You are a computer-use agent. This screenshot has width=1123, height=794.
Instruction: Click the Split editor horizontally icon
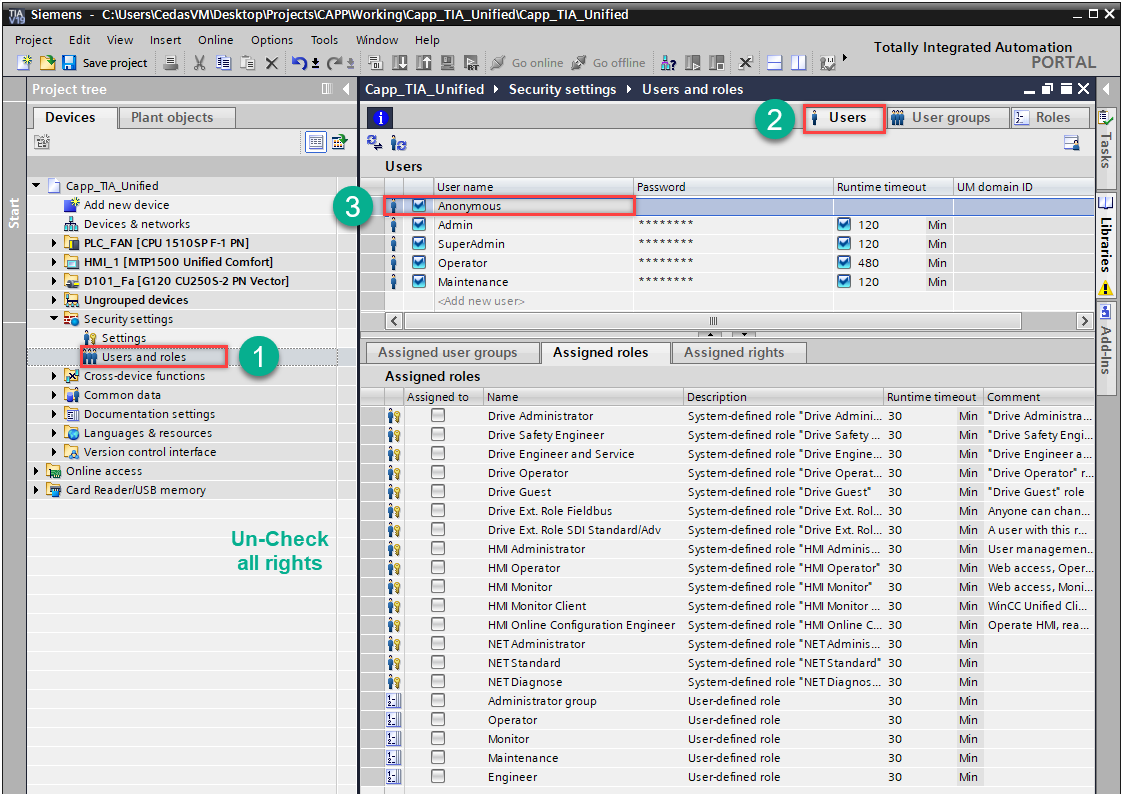click(775, 63)
